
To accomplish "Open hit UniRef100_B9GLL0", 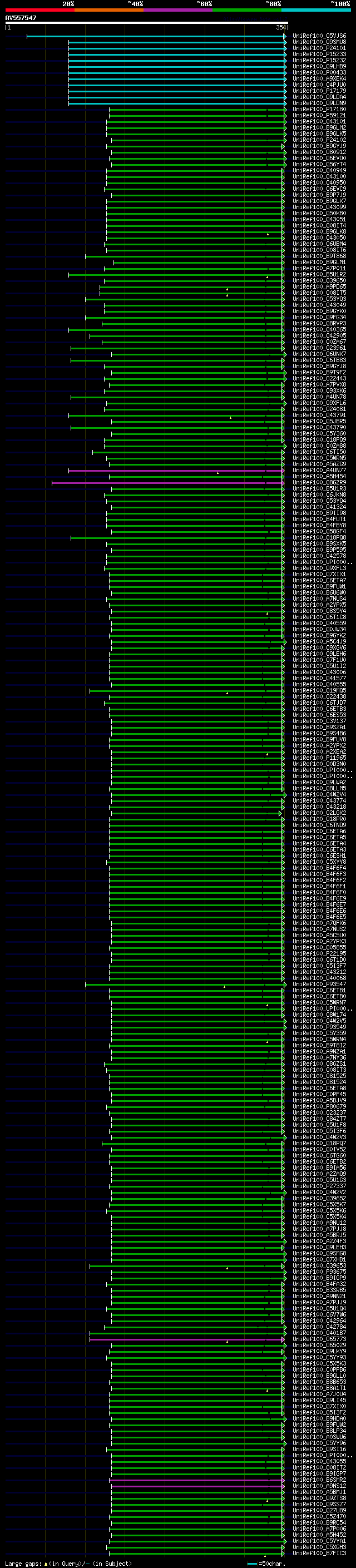I will [x=319, y=1376].
